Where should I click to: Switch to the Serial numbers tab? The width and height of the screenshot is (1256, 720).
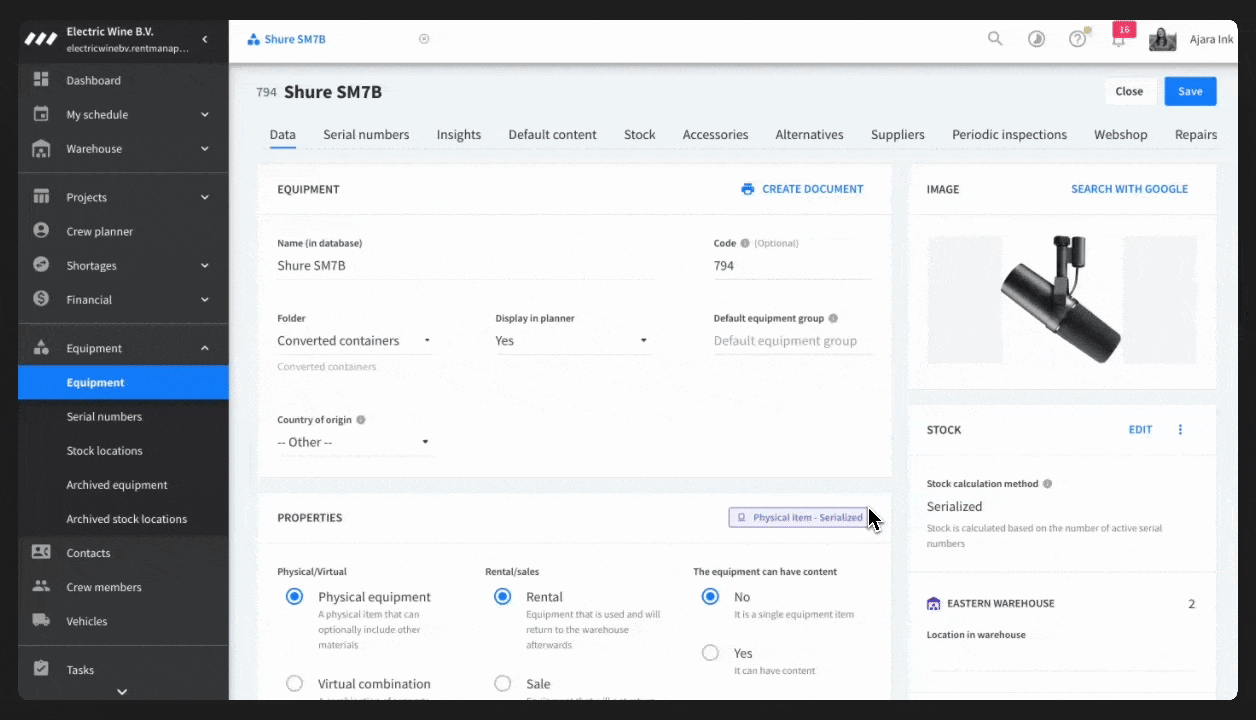(366, 134)
